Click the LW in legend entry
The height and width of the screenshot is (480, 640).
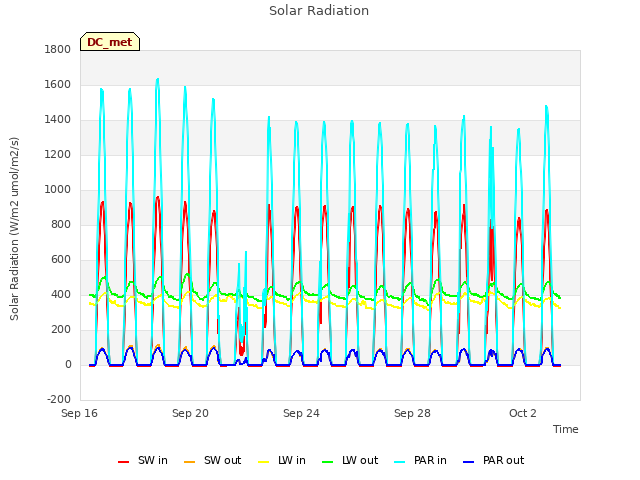pyautogui.click(x=282, y=460)
